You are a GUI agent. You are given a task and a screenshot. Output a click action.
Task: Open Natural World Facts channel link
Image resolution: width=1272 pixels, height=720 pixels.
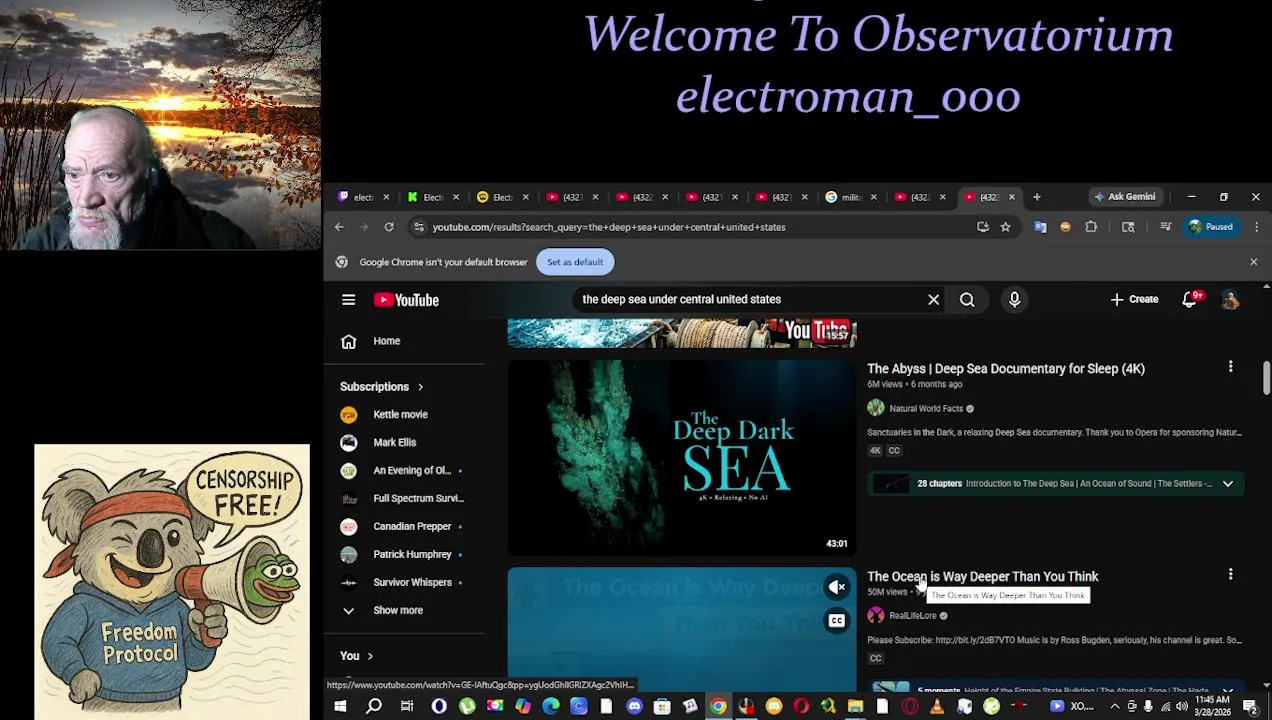coord(926,409)
